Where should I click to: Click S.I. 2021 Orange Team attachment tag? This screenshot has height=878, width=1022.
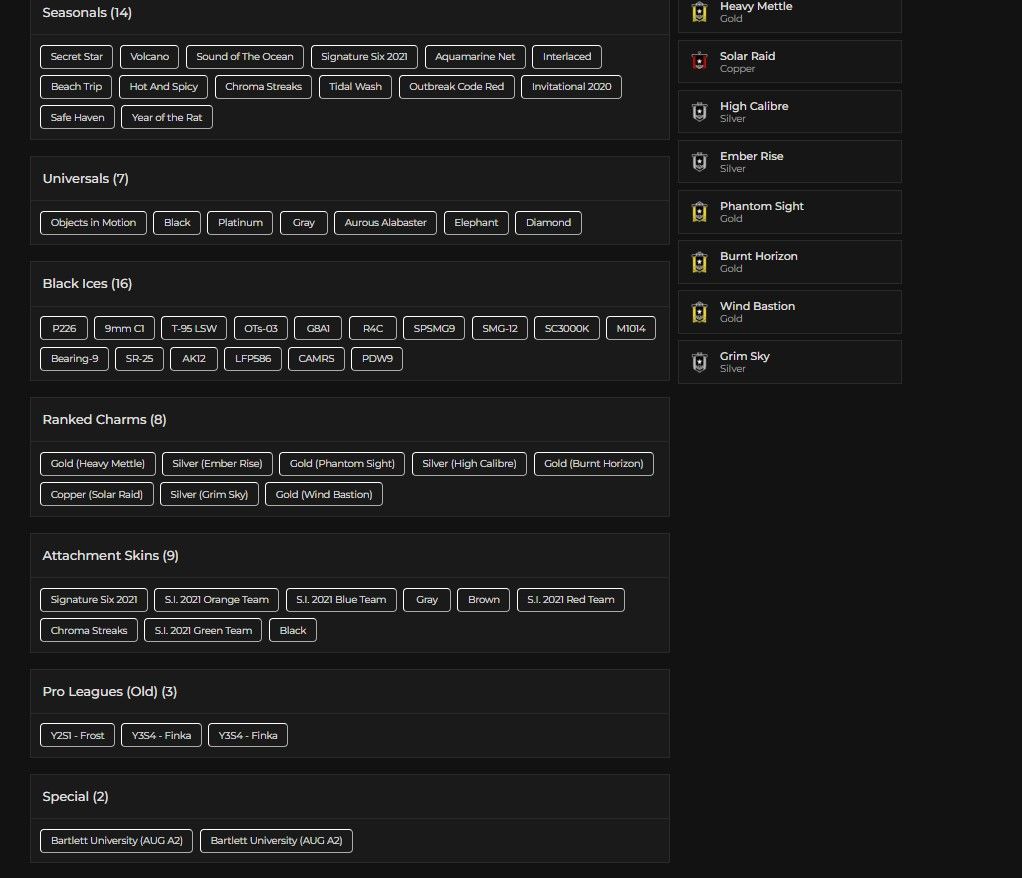point(216,600)
